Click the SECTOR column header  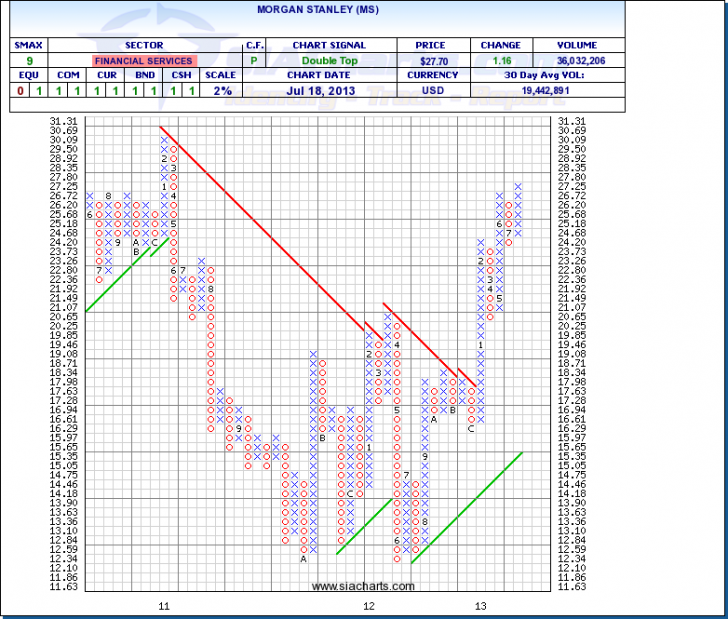(144, 45)
